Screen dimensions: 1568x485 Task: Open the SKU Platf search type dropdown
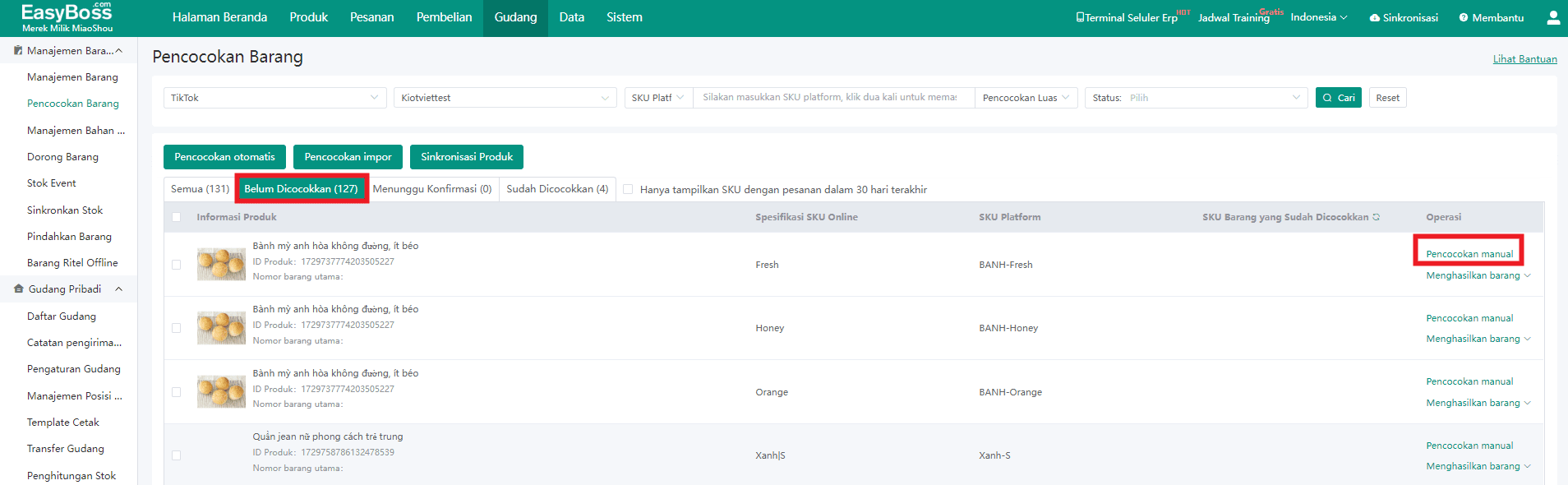click(x=658, y=98)
